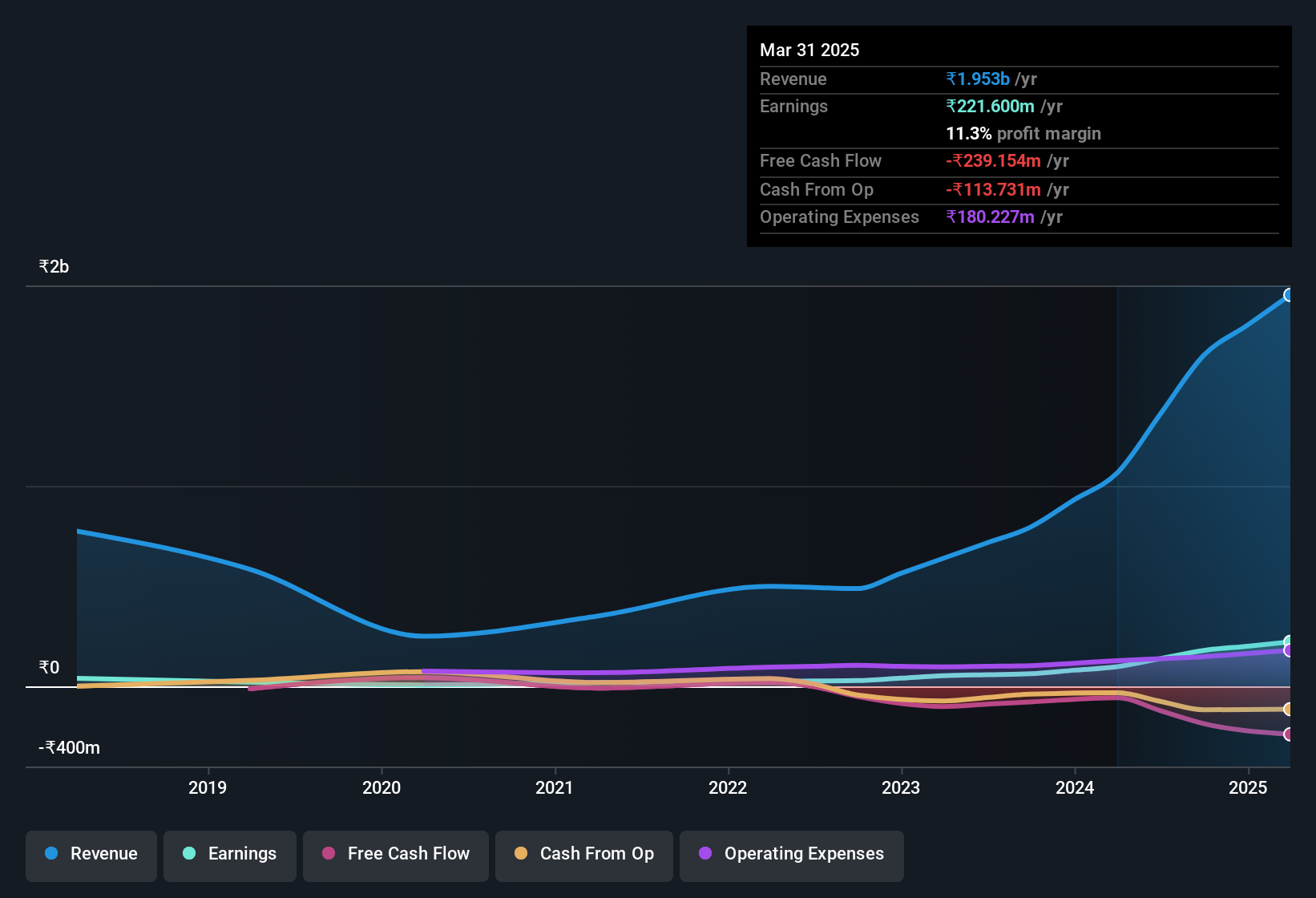1316x898 pixels.
Task: Click the Revenue endpoint marker on the chart
Action: click(x=1290, y=295)
